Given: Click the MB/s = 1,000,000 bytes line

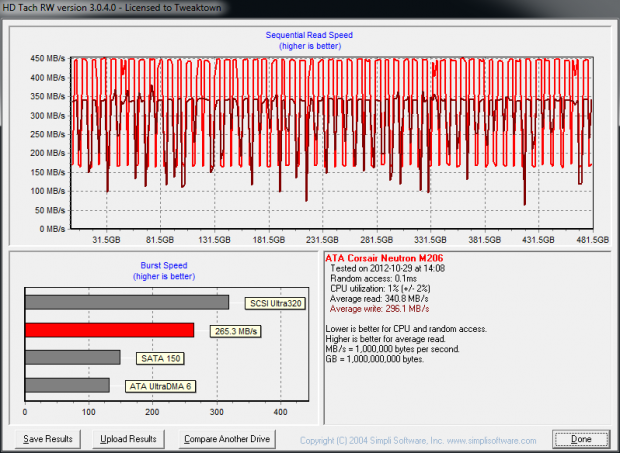Looking at the screenshot, I should click(x=393, y=349).
